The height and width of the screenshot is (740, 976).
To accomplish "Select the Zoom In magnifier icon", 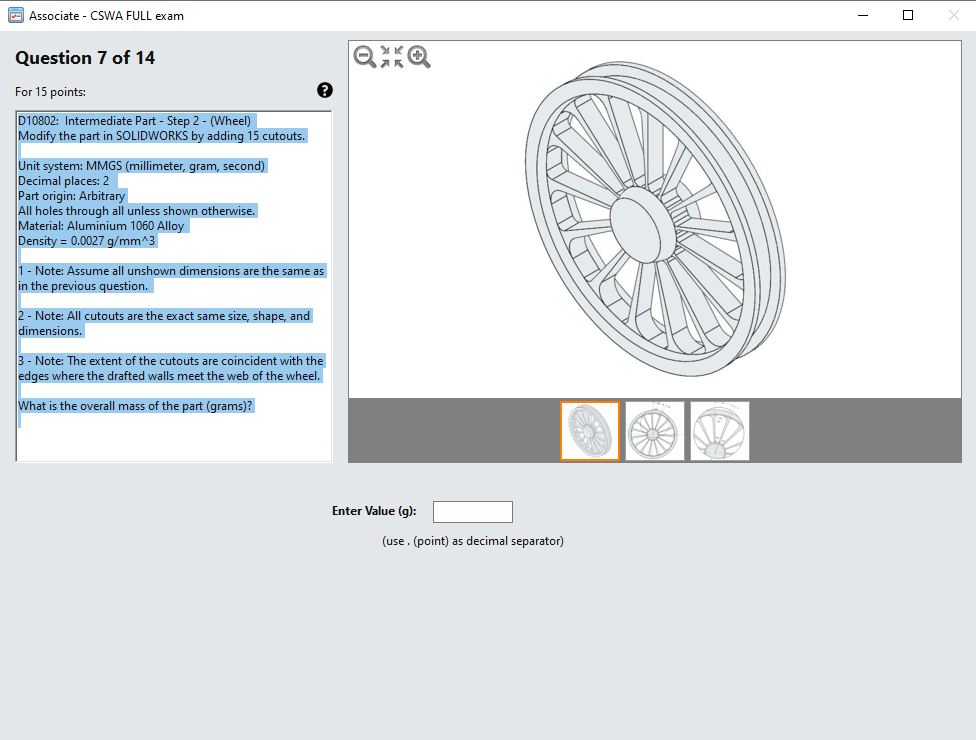I will click(420, 57).
